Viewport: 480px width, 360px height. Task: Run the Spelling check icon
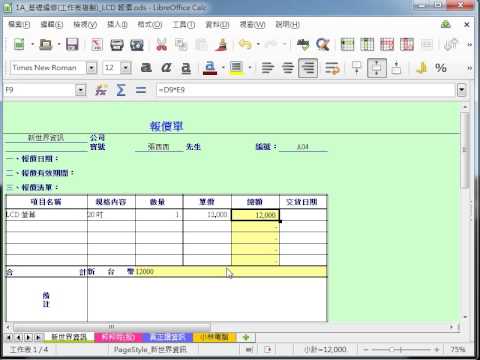pos(303,44)
